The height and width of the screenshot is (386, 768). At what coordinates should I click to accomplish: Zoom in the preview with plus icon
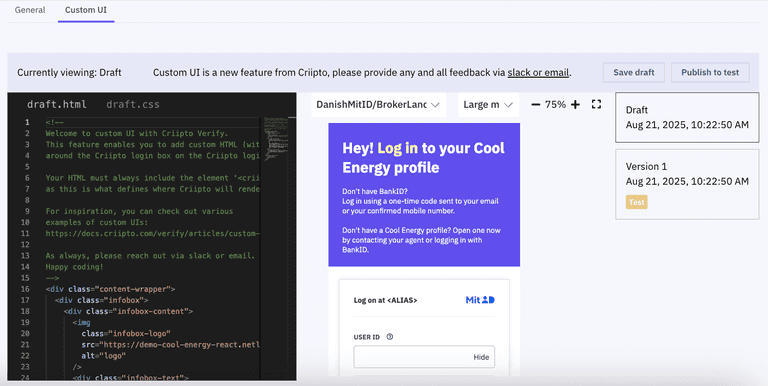(576, 104)
